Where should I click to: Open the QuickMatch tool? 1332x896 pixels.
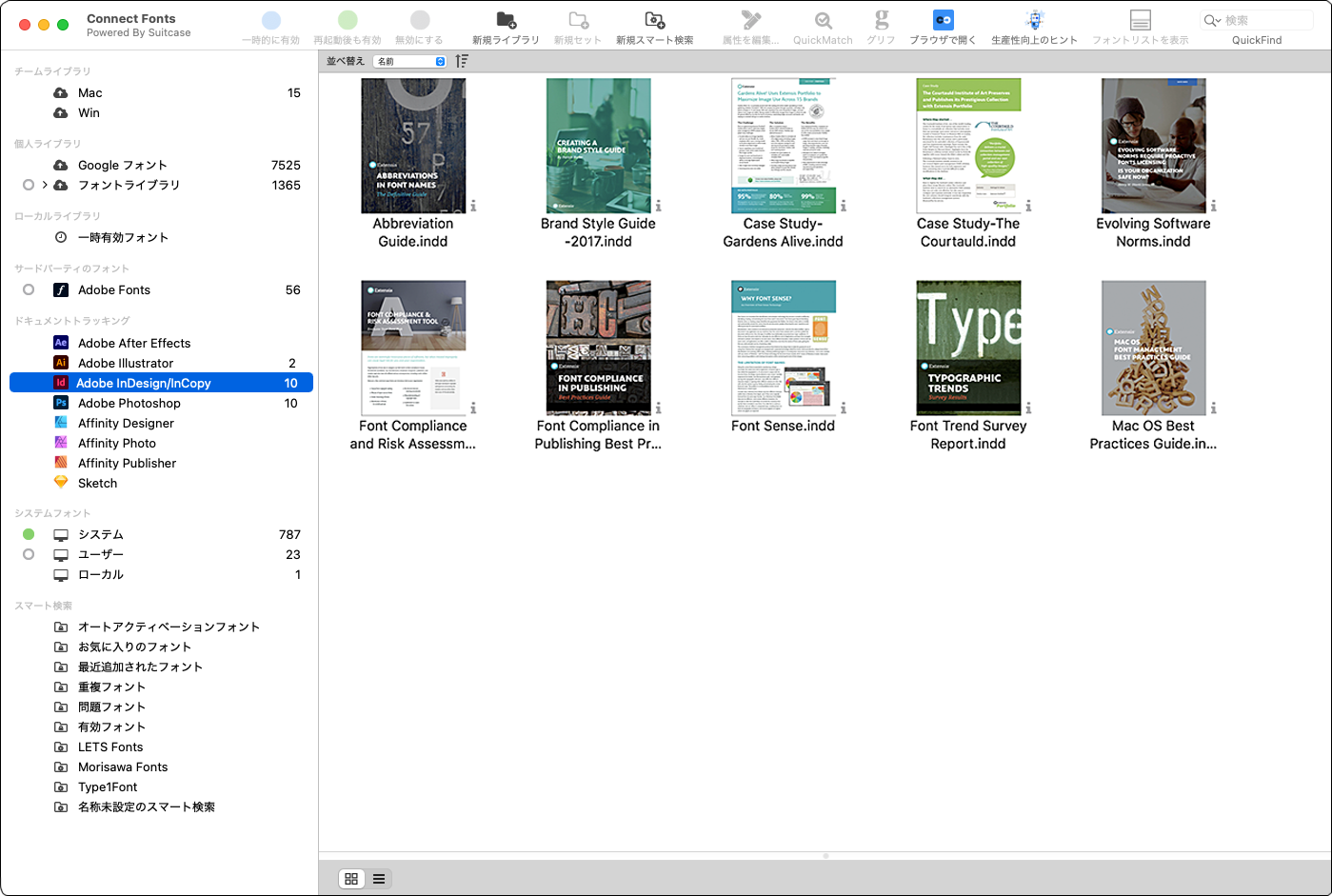point(823,20)
